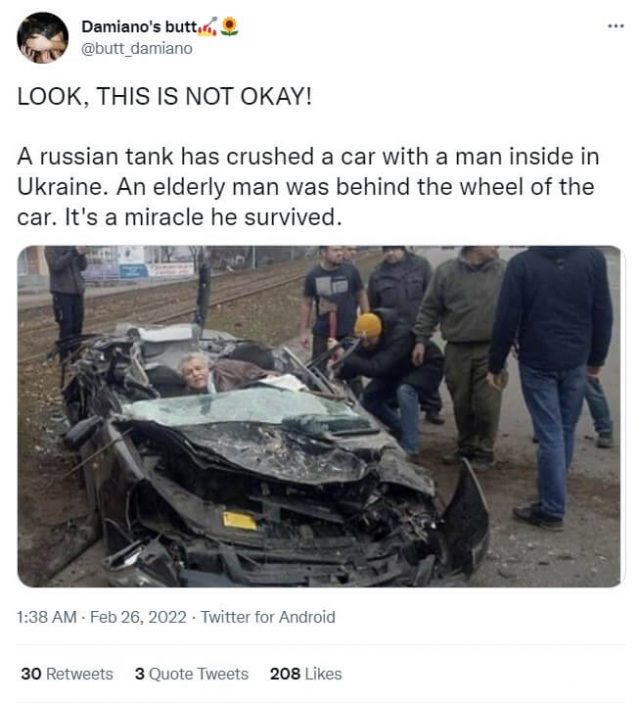Click the 1:38 AM timestamp

tap(47, 617)
